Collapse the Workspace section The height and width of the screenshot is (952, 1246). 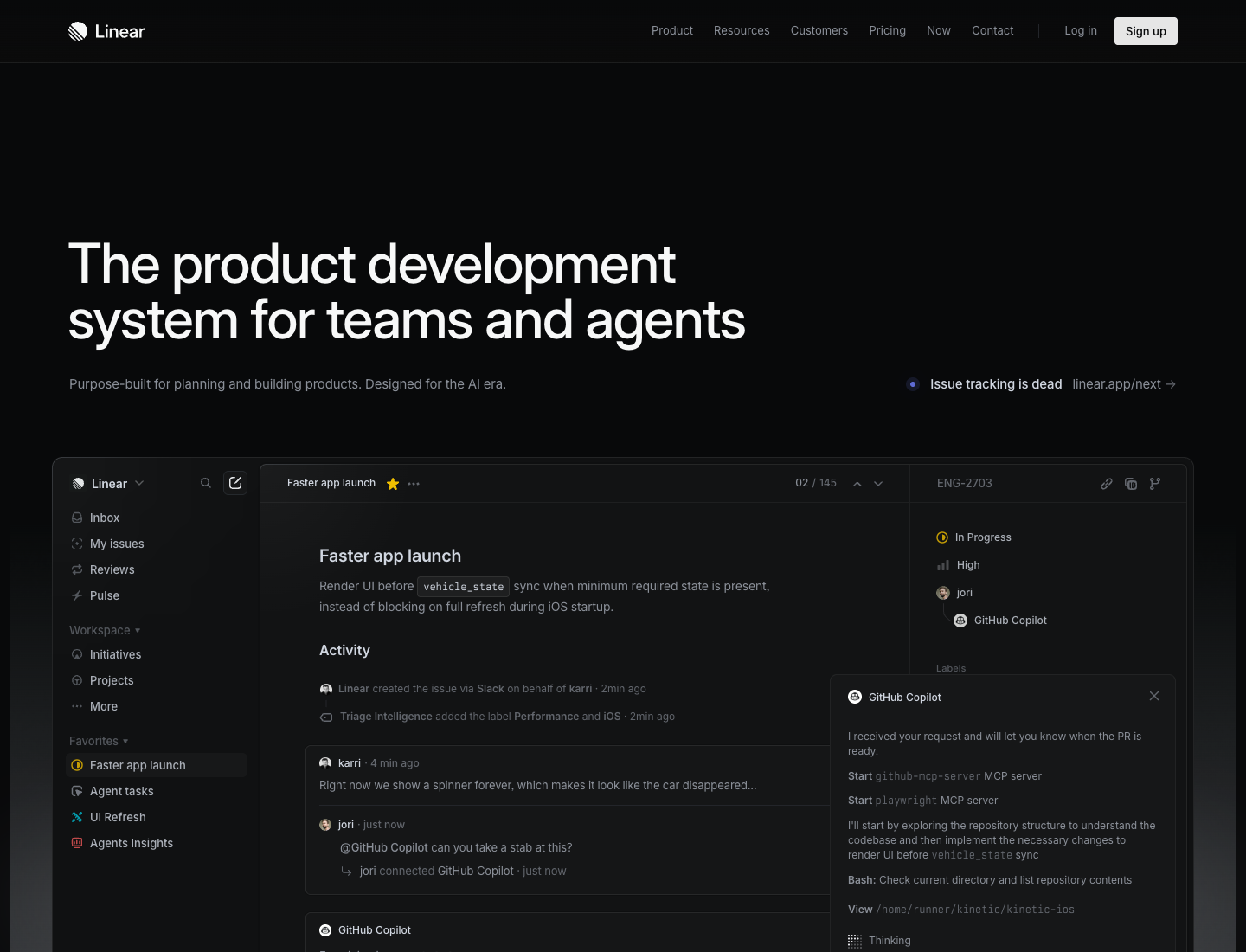click(x=104, y=630)
